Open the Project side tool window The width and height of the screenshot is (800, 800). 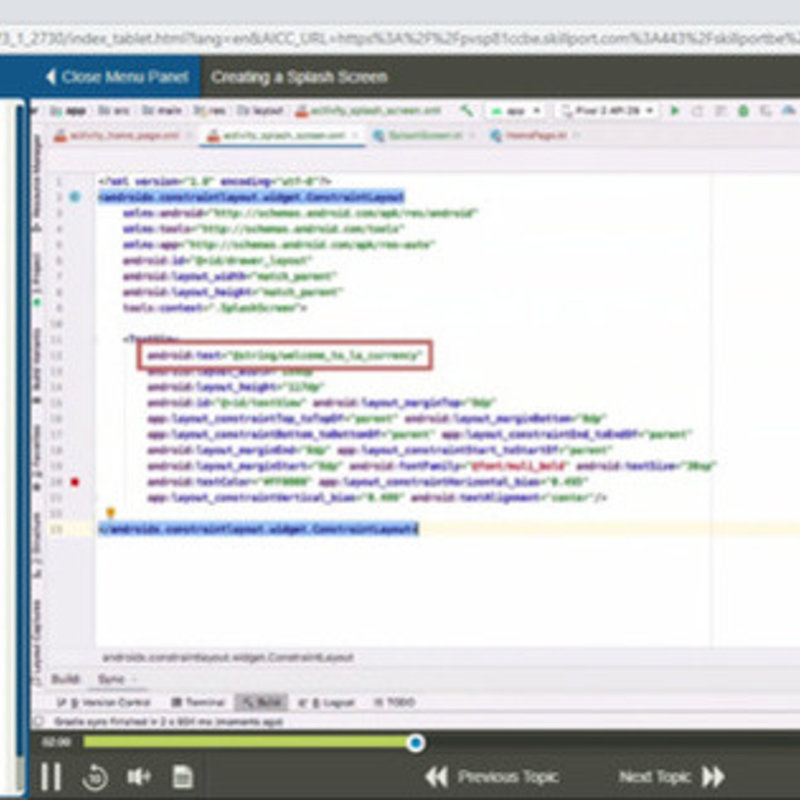[x=37, y=280]
